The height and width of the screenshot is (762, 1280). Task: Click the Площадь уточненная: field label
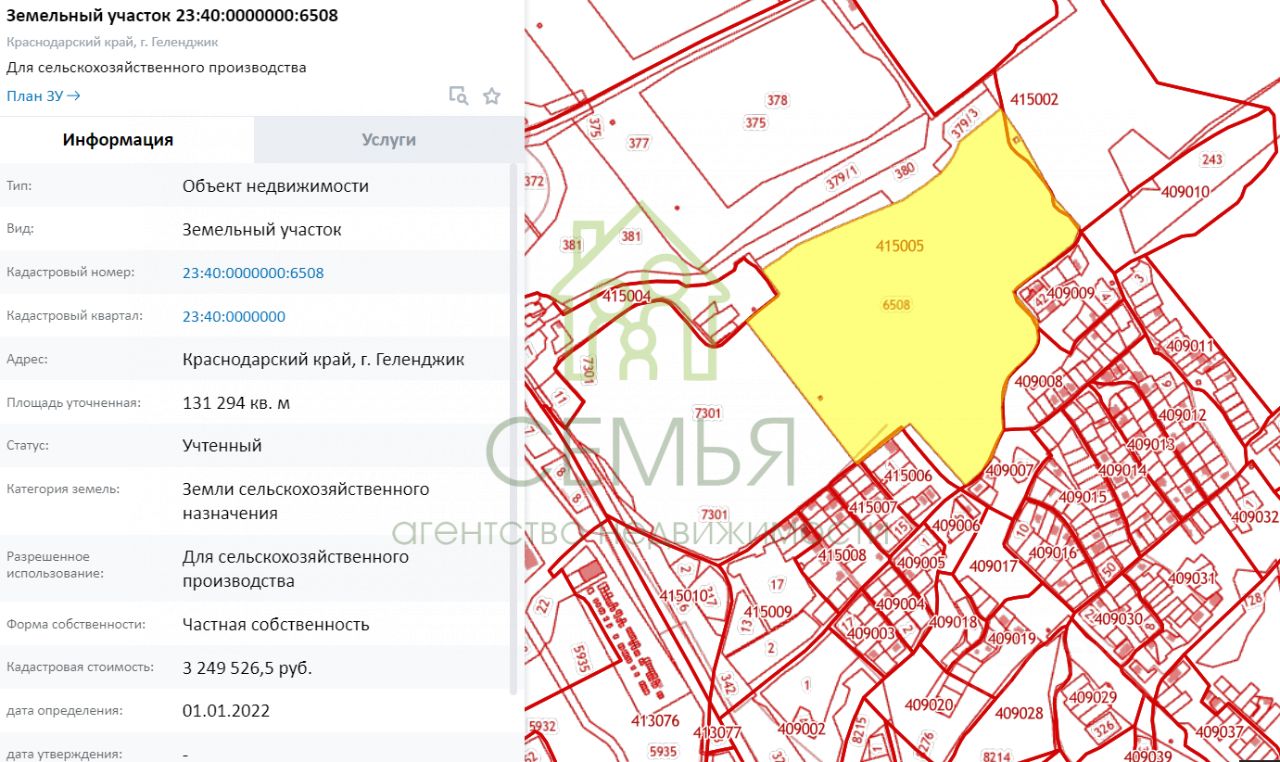click(74, 403)
